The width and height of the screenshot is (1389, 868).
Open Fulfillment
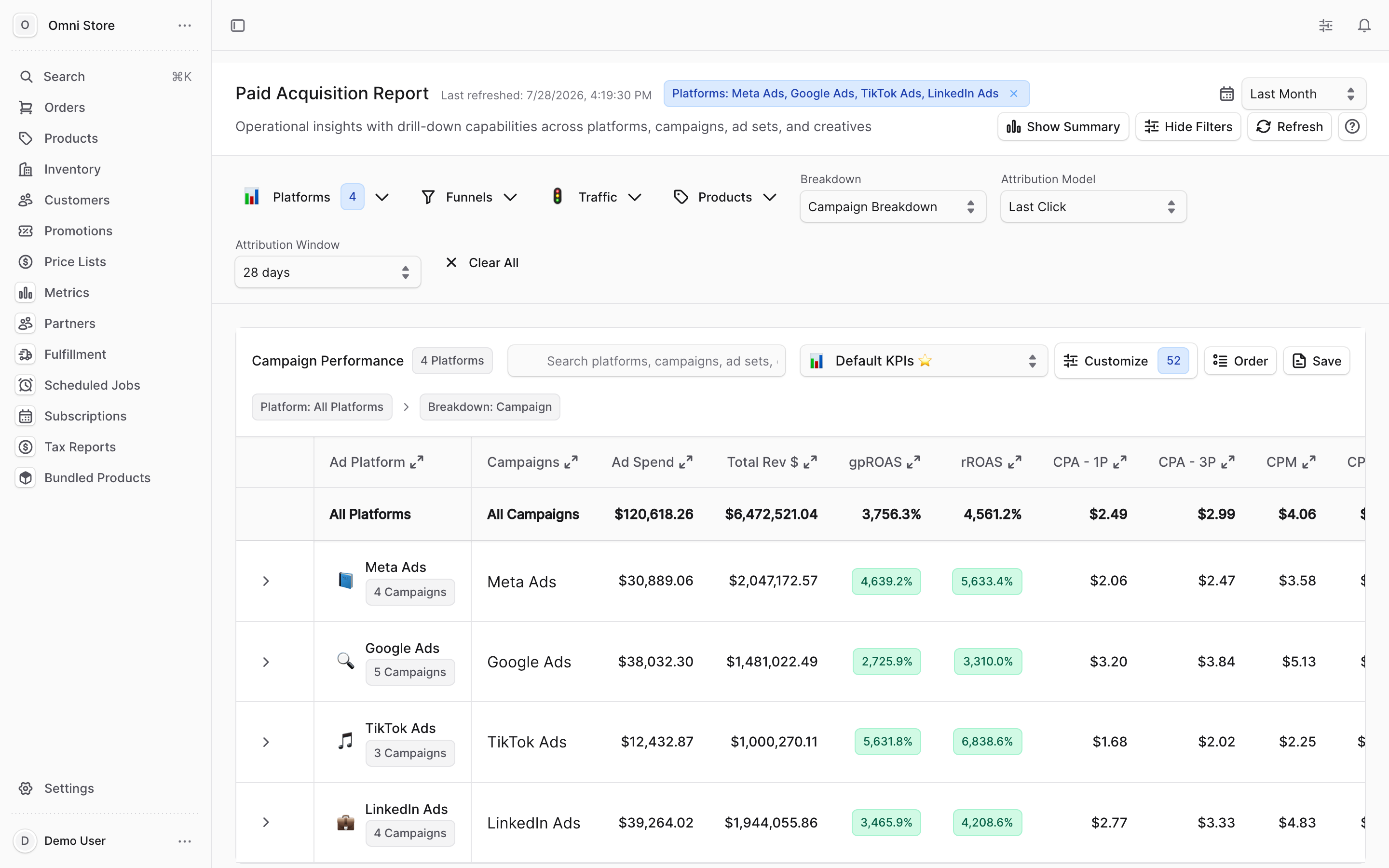point(106,354)
